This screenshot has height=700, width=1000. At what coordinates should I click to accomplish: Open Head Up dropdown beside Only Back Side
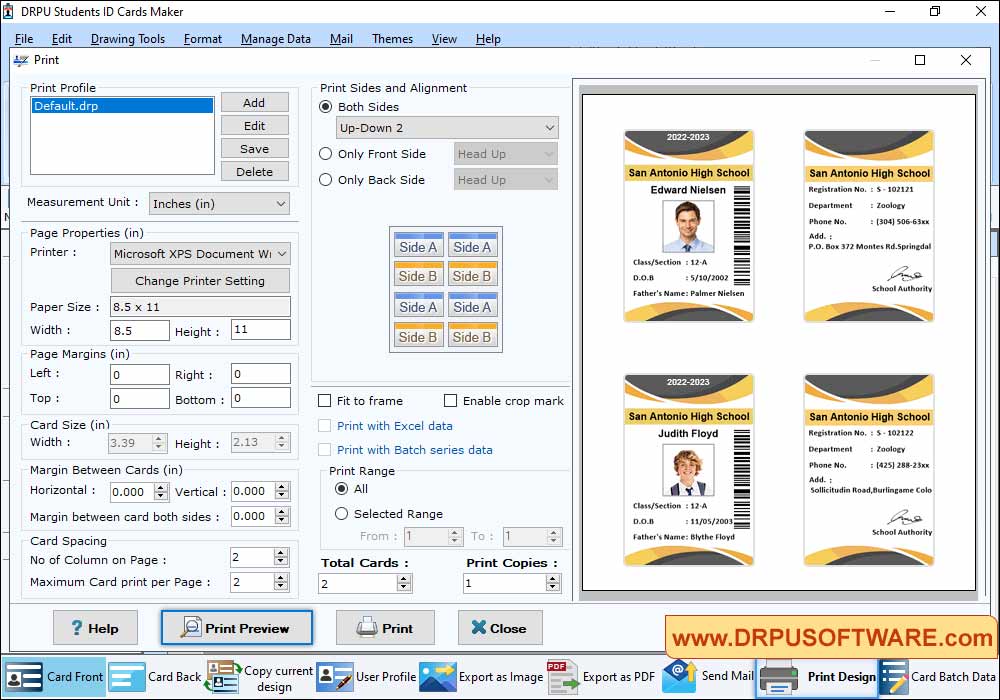point(506,180)
